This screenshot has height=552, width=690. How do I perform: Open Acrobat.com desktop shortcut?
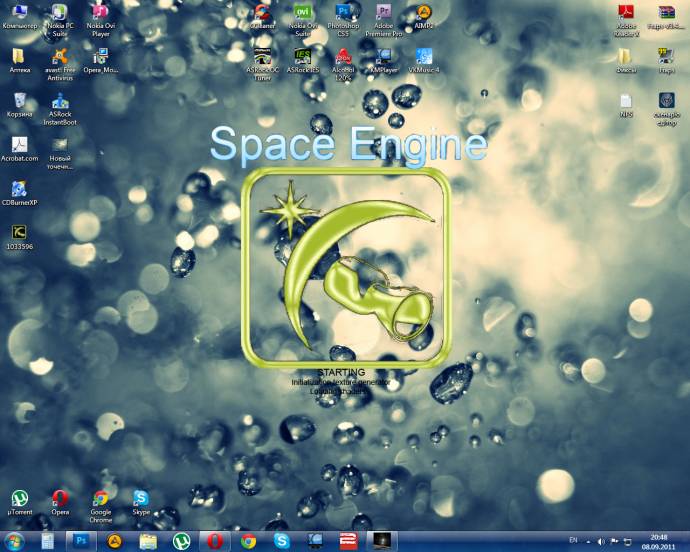[19, 149]
